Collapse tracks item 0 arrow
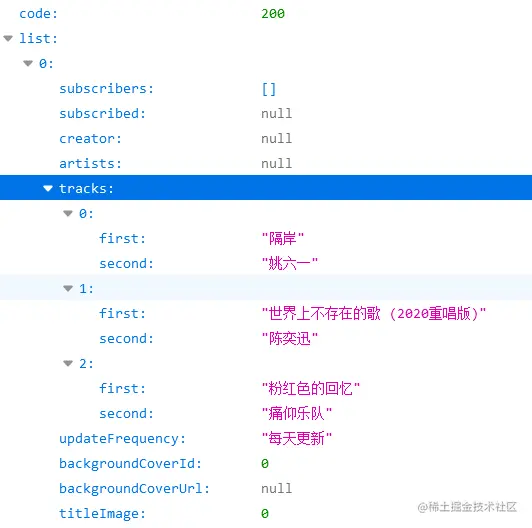 coord(68,213)
